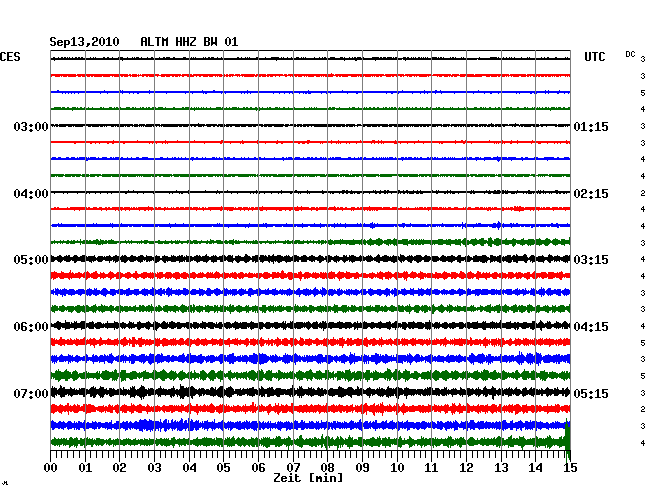The height and width of the screenshot is (494, 650).
Task: Click the date text Sep13,2010
Action: (84, 42)
